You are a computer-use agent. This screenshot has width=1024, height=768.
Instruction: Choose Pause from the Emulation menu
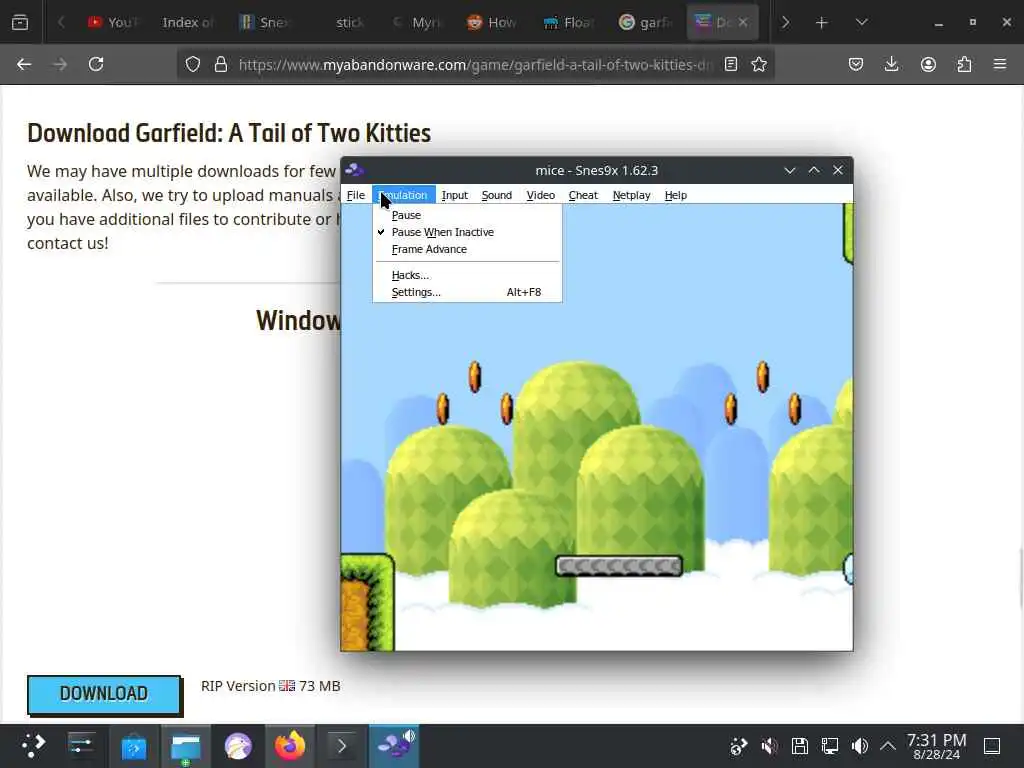coord(468,215)
